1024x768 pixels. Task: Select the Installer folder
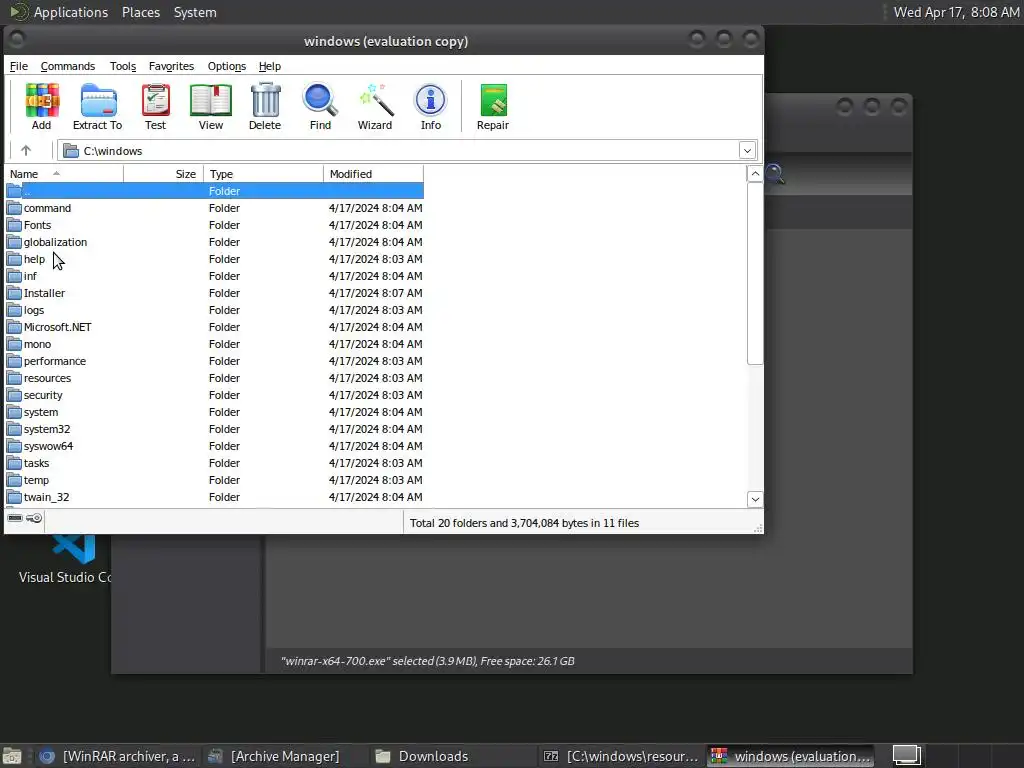215,293
